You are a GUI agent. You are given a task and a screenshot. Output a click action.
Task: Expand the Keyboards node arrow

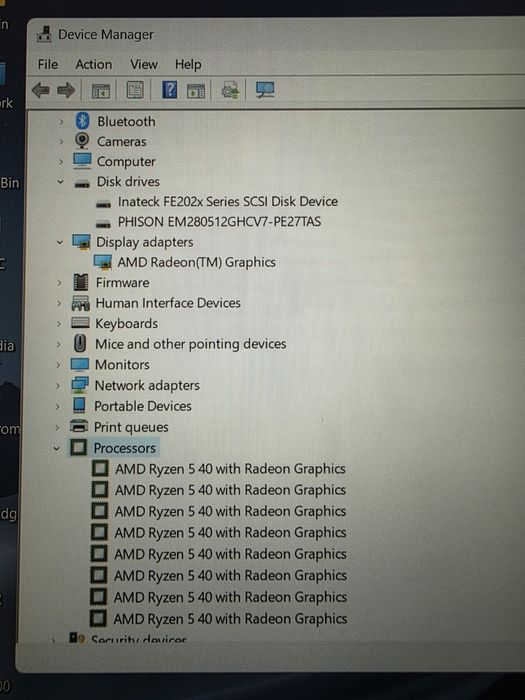click(x=58, y=324)
